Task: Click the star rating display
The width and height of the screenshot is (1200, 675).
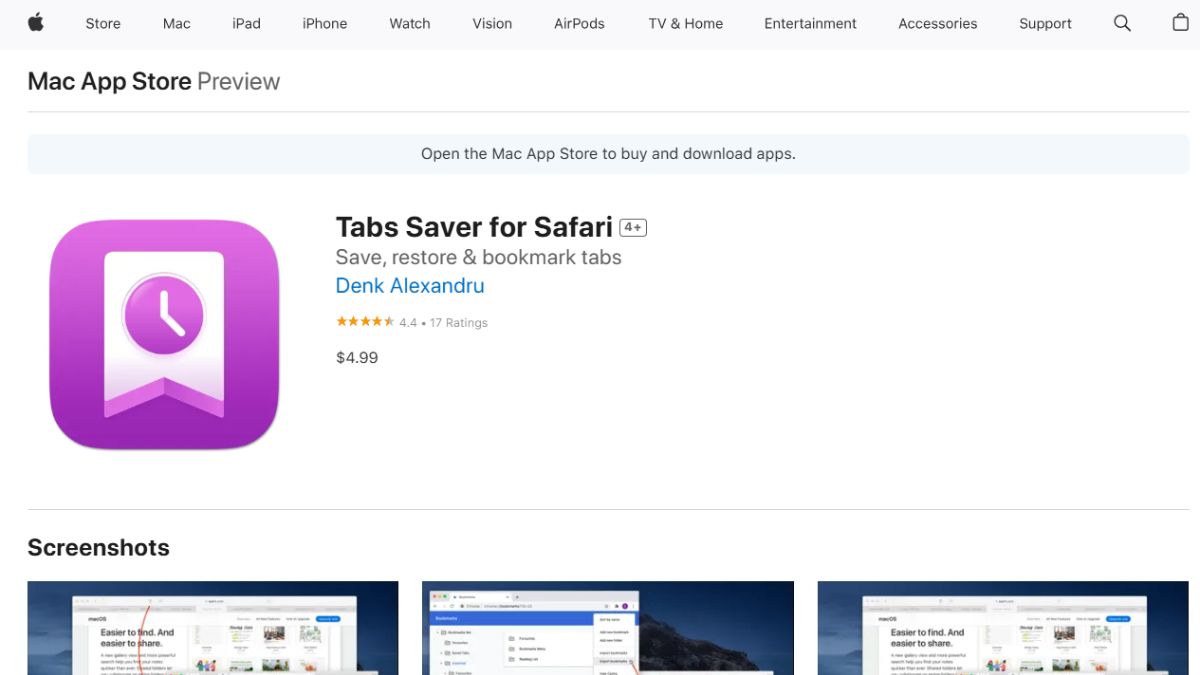Action: (365, 322)
